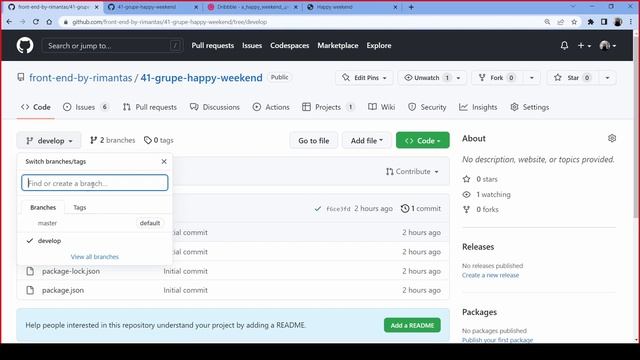View the 2 branches link
Viewport: 640px width, 360px height.
pyautogui.click(x=113, y=140)
